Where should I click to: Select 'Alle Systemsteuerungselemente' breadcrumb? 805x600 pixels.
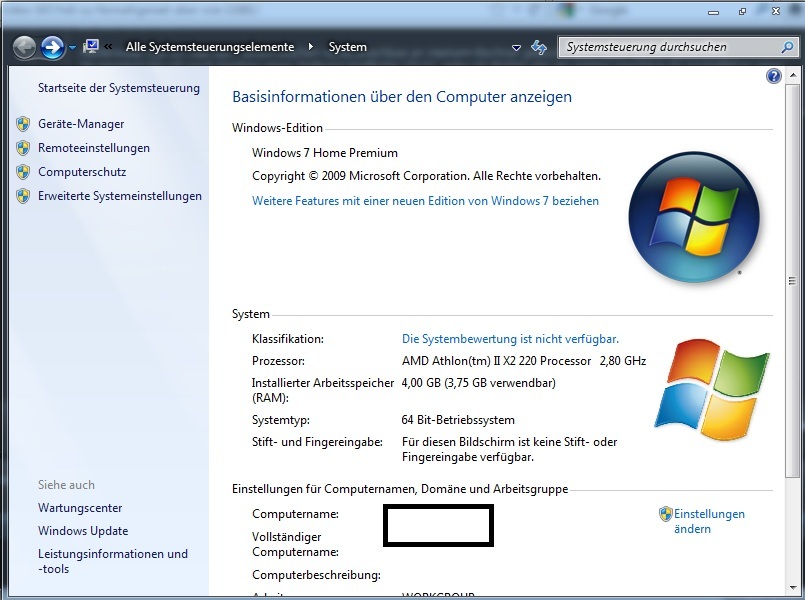point(209,47)
